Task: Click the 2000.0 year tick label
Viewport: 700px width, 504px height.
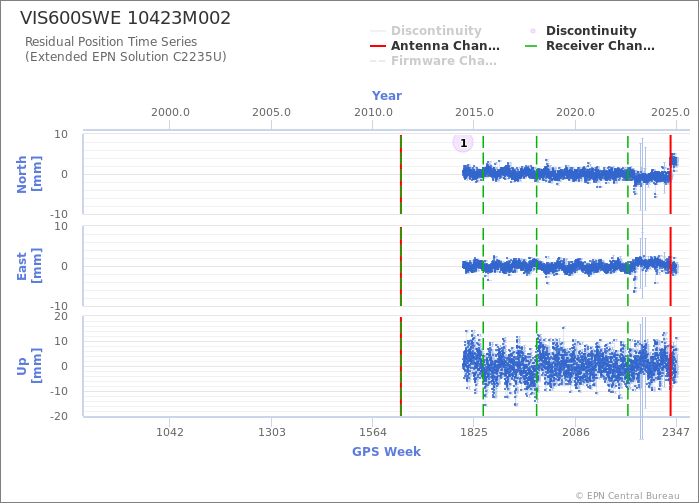Action: pos(170,112)
